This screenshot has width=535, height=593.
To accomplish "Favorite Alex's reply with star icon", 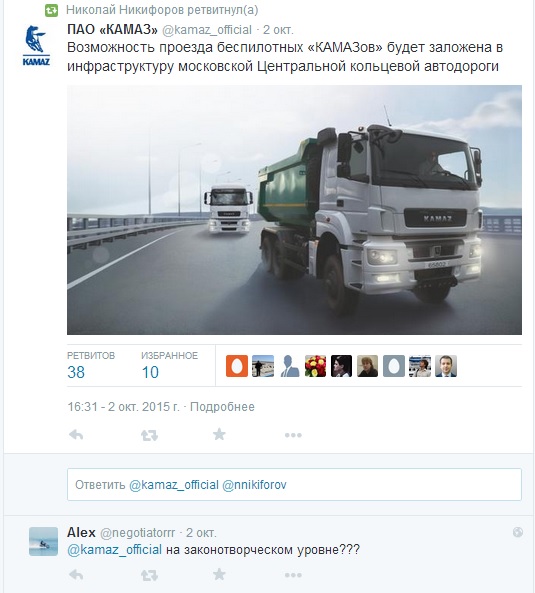I will (219, 575).
